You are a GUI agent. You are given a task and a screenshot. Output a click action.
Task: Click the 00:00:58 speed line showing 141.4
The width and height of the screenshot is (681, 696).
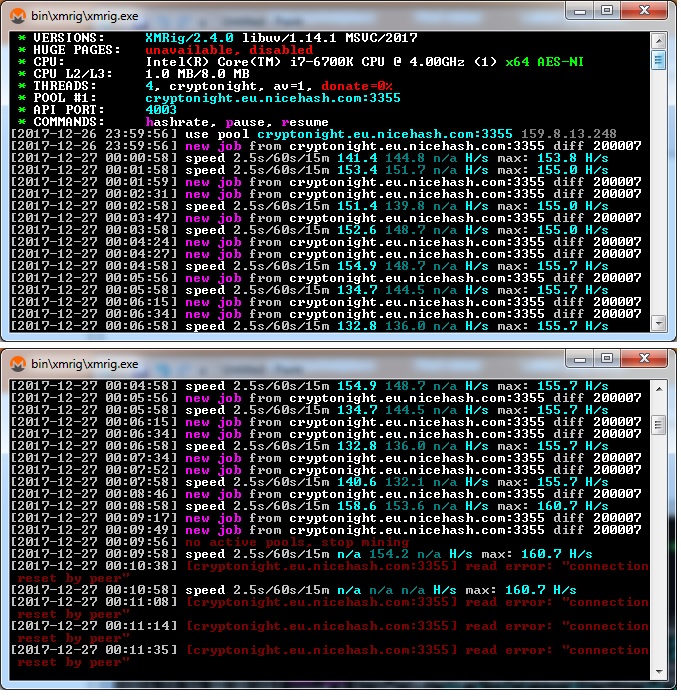[x=309, y=158]
